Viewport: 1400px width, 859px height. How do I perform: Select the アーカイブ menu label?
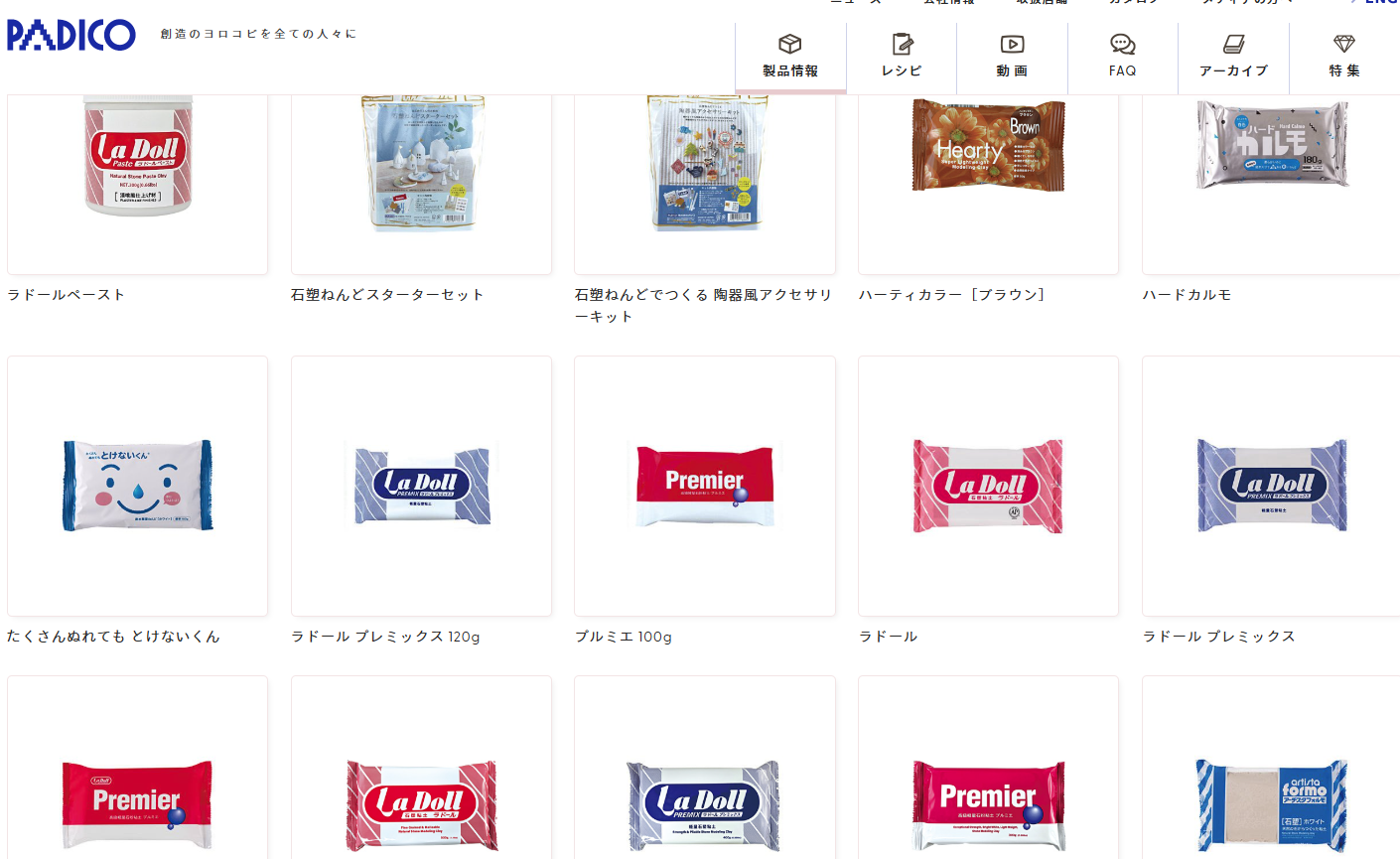coord(1234,72)
